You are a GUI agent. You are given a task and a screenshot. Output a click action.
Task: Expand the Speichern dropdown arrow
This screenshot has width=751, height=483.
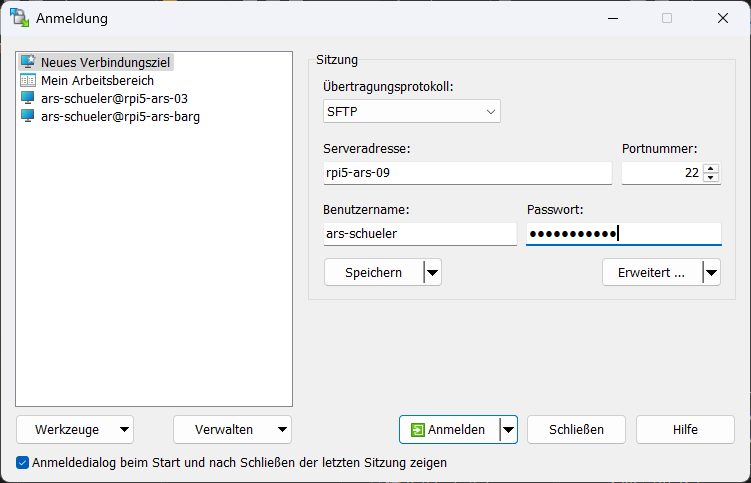point(432,272)
